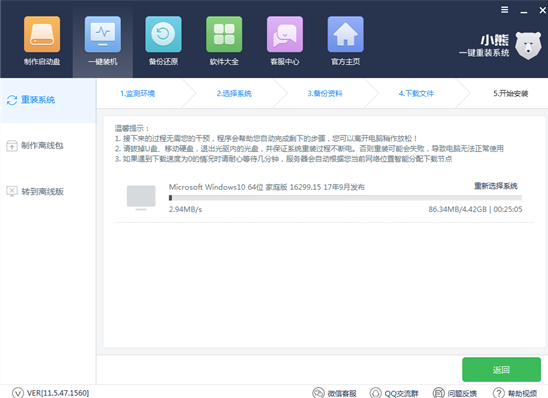Go to step 1.监测环境
Viewport: 548px width, 398px height.
pyautogui.click(x=137, y=93)
